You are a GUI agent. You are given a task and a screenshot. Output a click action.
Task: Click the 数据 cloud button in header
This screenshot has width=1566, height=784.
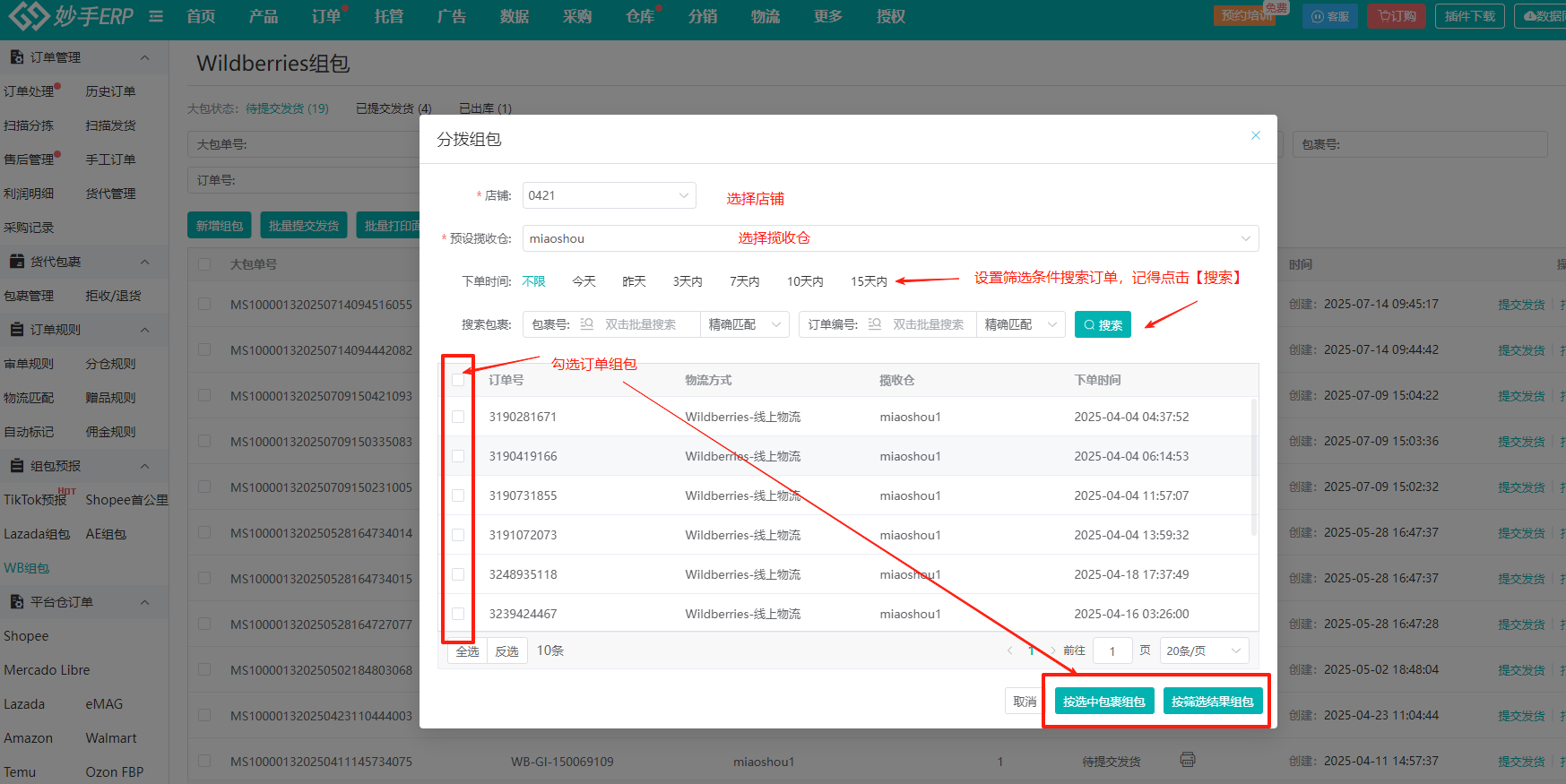pos(1541,16)
